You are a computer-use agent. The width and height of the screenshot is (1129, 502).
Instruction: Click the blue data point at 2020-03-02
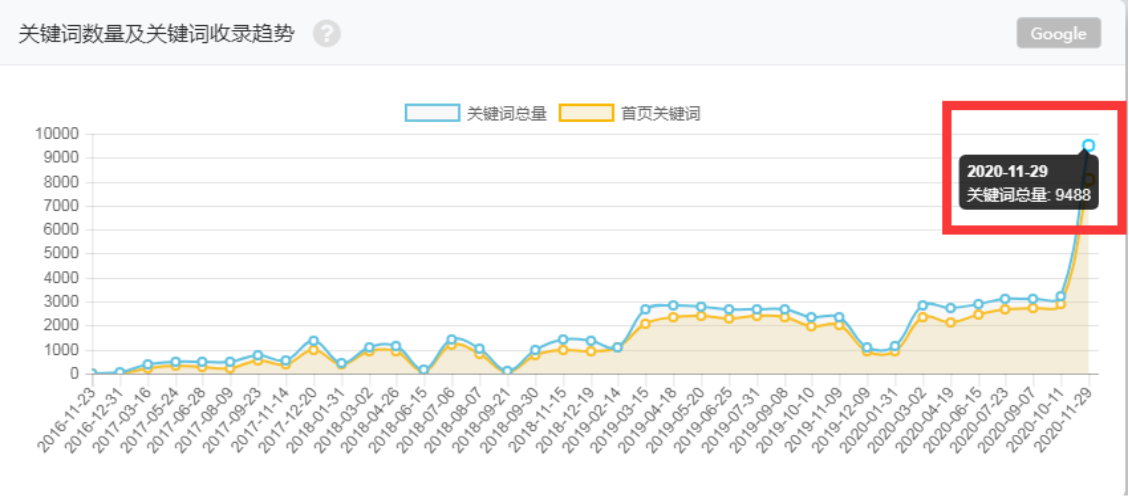922,305
